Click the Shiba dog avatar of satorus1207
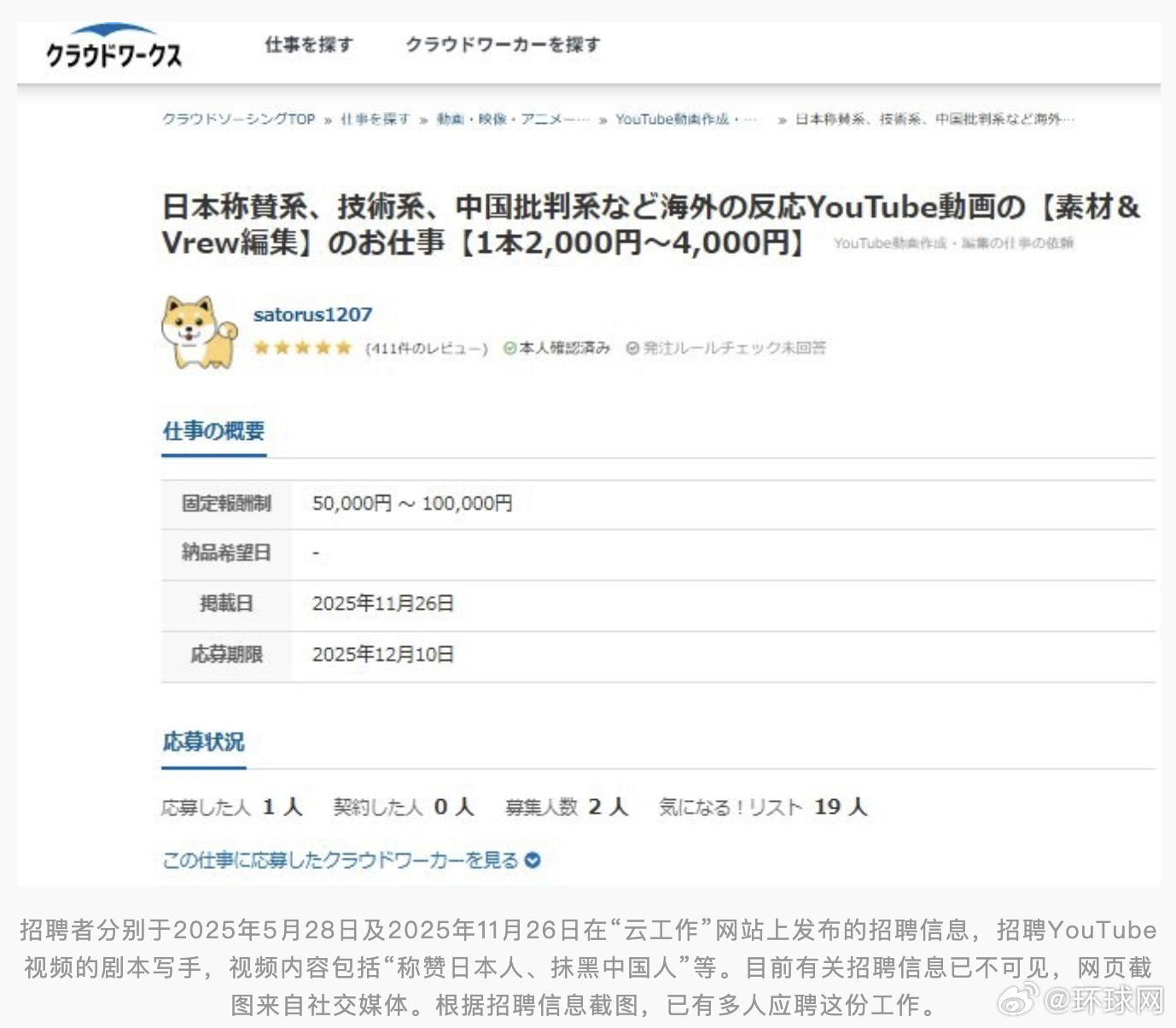Image resolution: width=1176 pixels, height=1028 pixels. point(200,332)
